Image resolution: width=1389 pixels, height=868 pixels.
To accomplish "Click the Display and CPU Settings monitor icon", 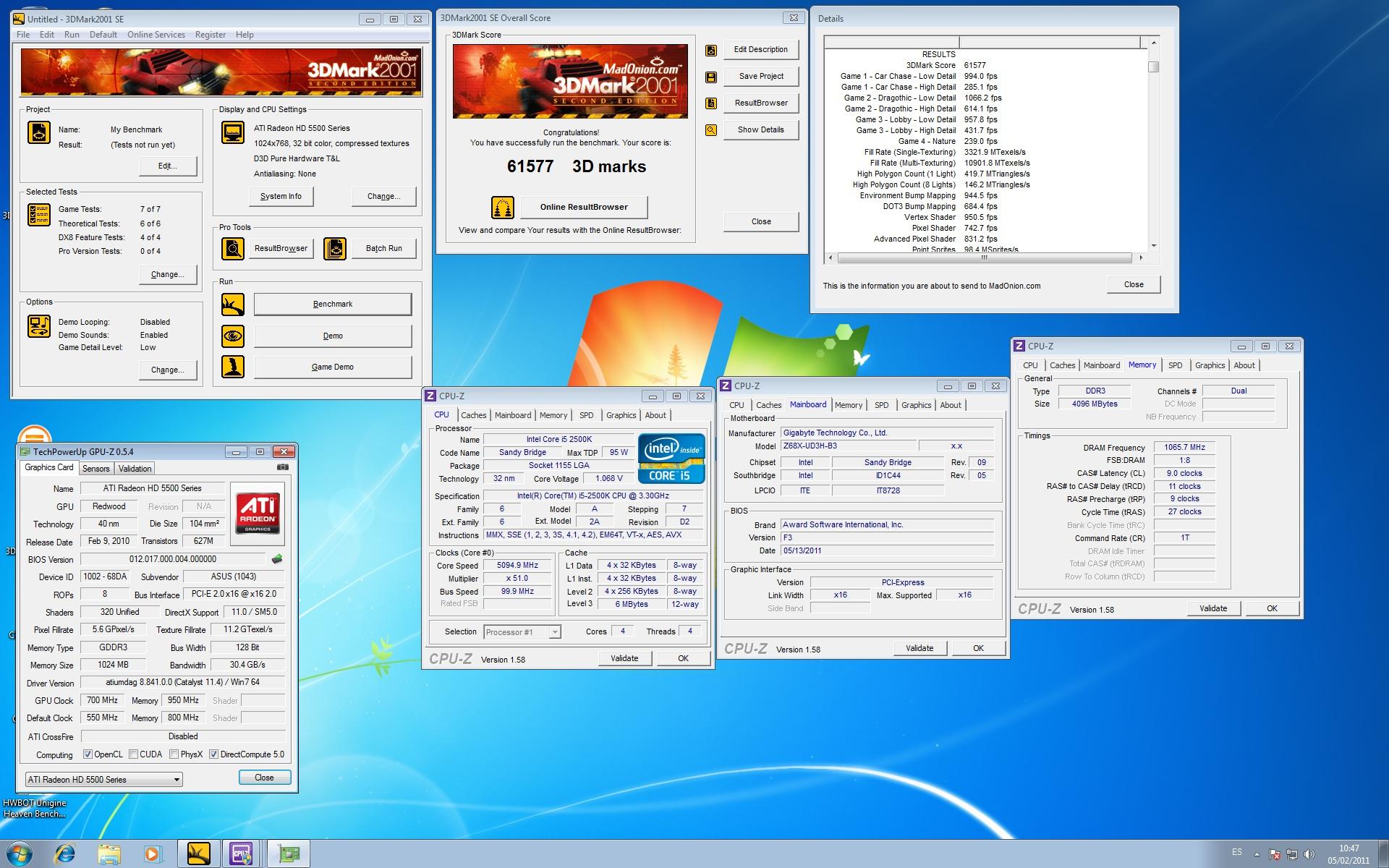I will (x=233, y=133).
